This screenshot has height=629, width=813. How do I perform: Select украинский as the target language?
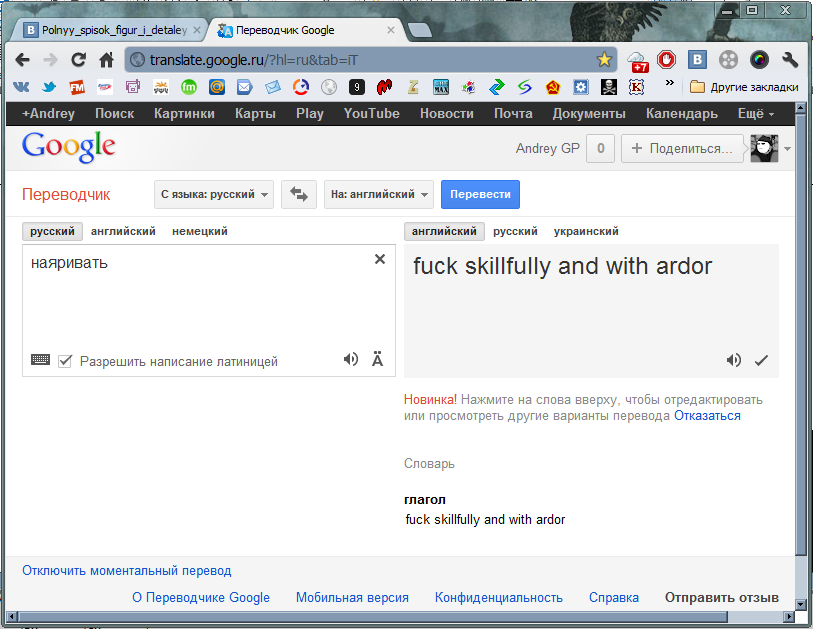click(x=586, y=231)
